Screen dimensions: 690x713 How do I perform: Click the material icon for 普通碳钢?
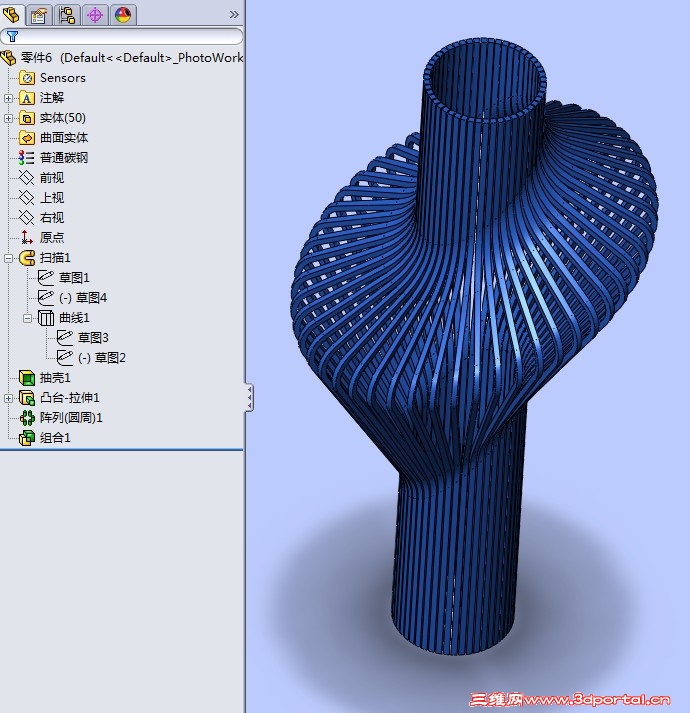(26, 158)
